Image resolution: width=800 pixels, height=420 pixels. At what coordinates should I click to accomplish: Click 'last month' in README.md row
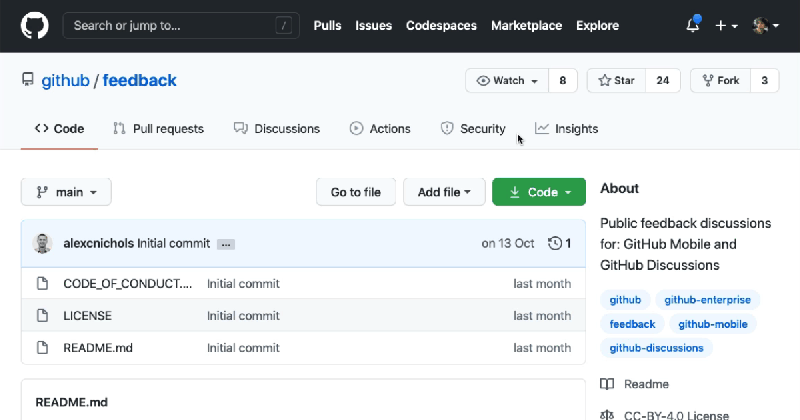(x=542, y=348)
